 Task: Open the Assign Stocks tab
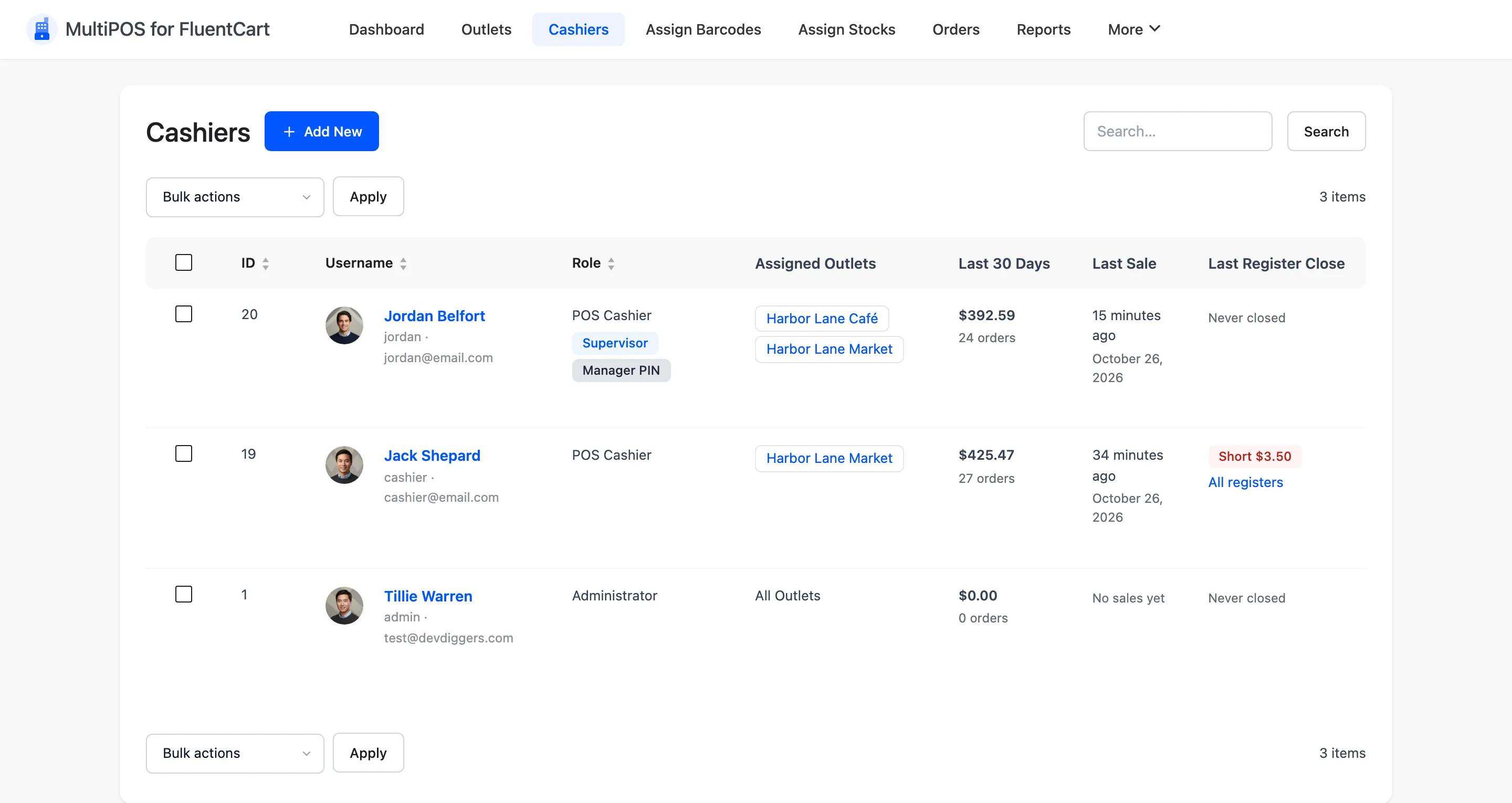pos(846,29)
